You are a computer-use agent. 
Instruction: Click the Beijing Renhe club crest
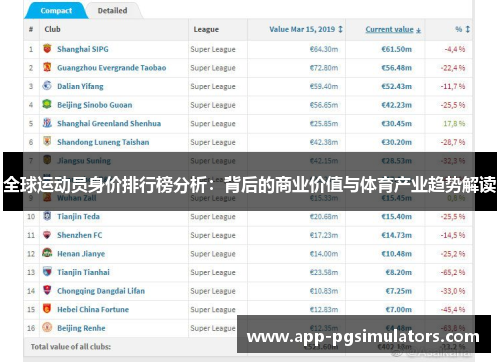coord(47,327)
